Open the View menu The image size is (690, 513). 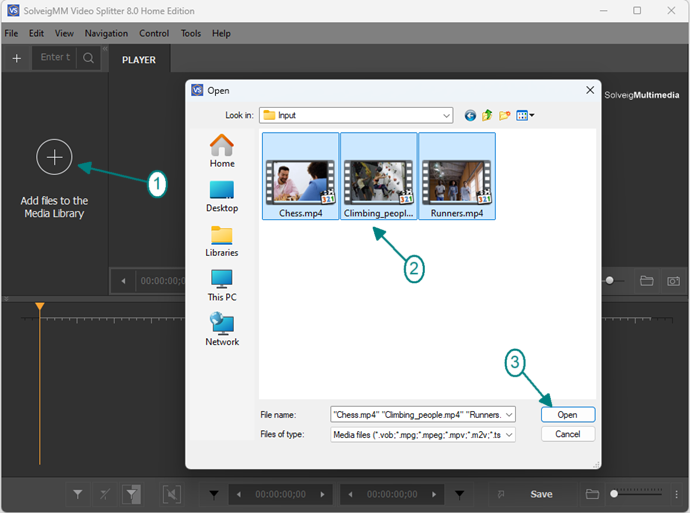point(64,33)
